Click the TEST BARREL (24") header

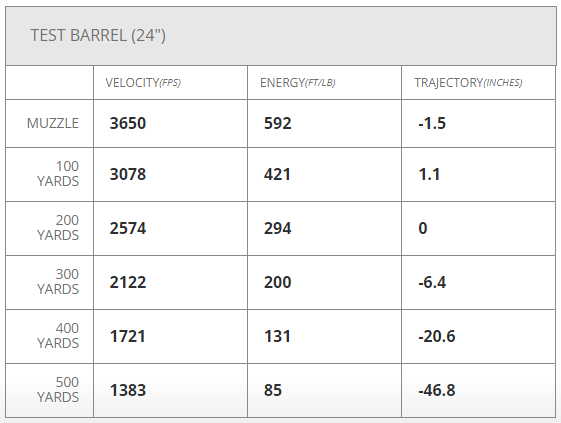click(x=98, y=35)
